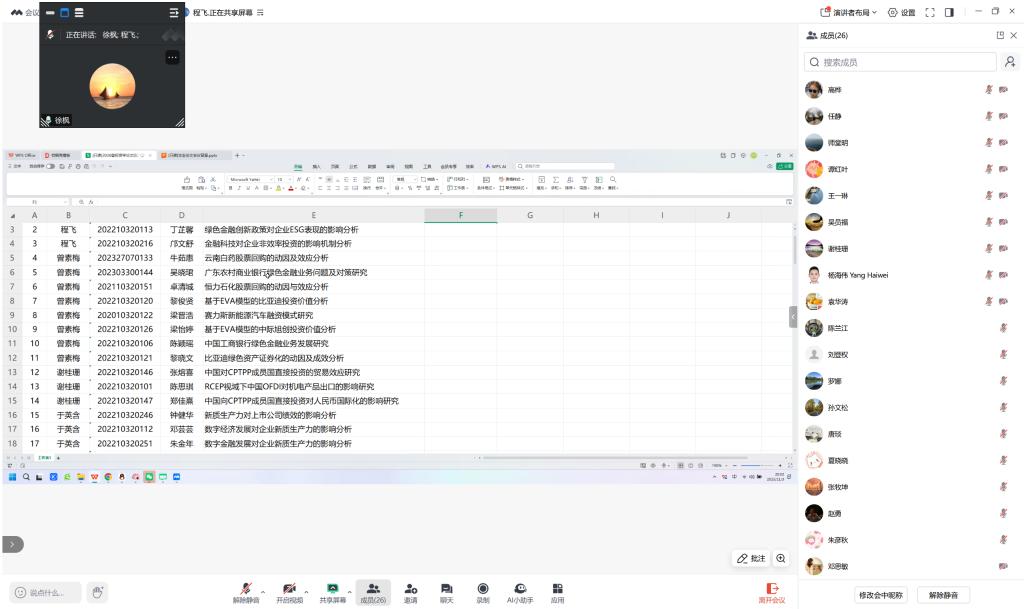
Task: Start 录制 (Record) from bottom toolbar
Action: point(483,592)
